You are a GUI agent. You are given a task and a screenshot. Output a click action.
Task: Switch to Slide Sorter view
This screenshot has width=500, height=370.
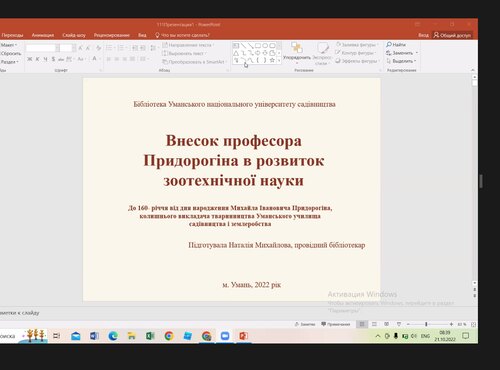[374, 324]
